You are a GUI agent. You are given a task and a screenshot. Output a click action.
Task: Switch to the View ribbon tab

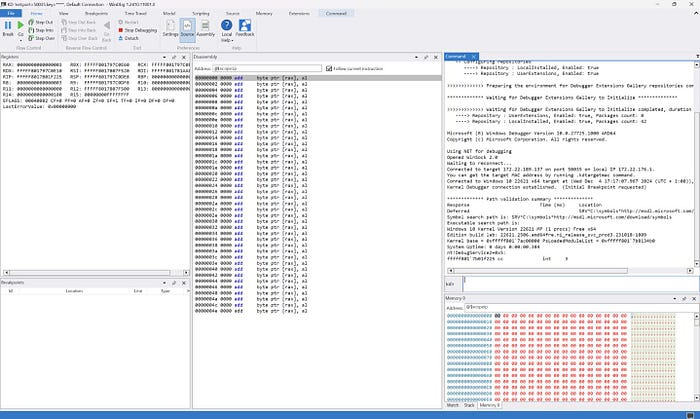(63, 13)
